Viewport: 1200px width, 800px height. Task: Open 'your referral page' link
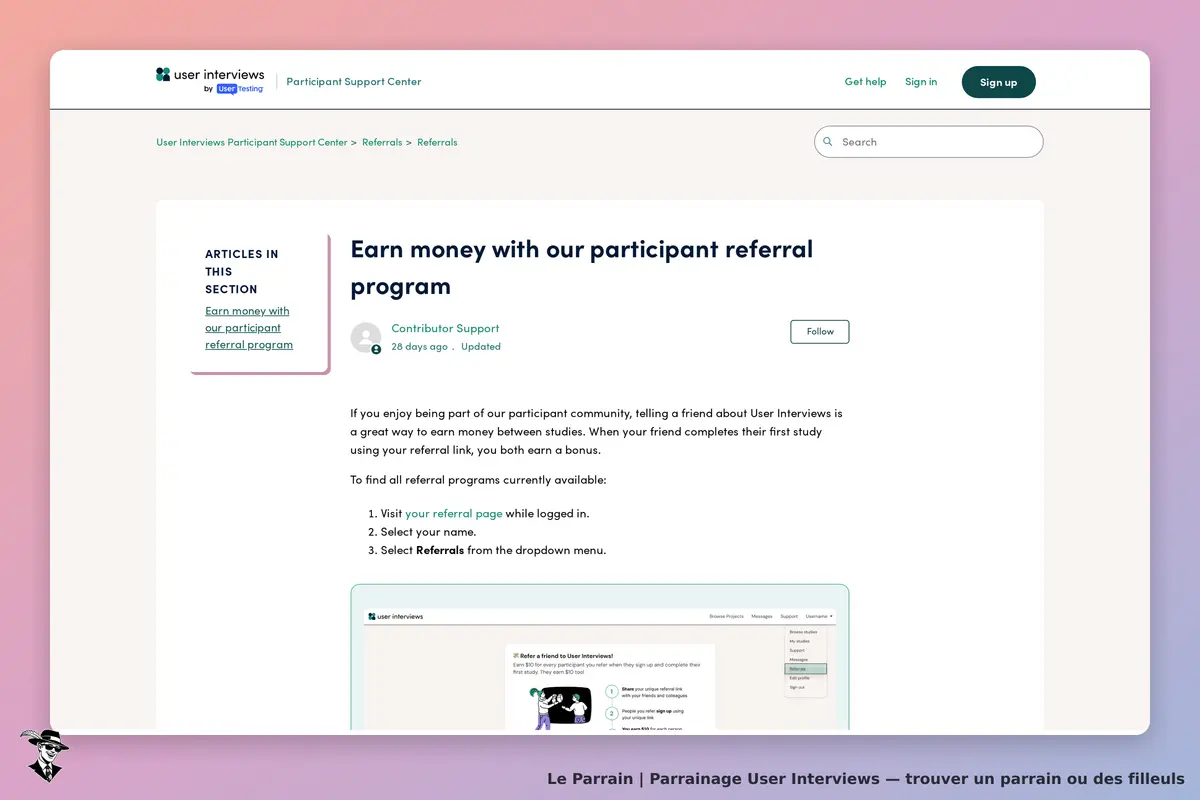pyautogui.click(x=454, y=513)
